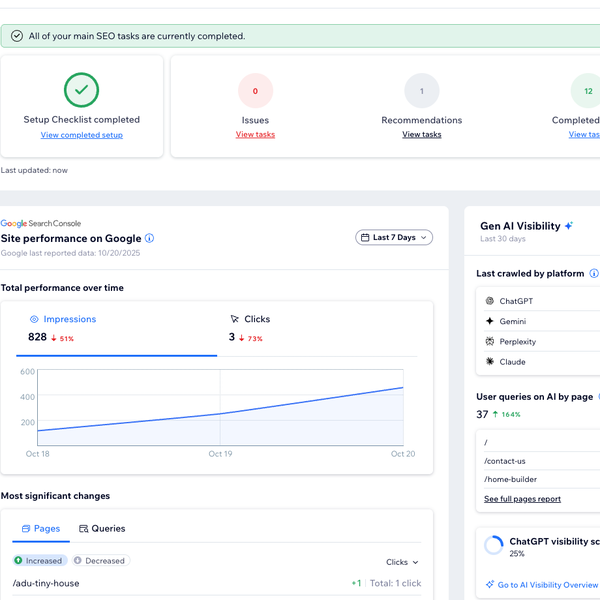Open the Clicks sort dropdown
The height and width of the screenshot is (600, 600).
pyautogui.click(x=402, y=562)
